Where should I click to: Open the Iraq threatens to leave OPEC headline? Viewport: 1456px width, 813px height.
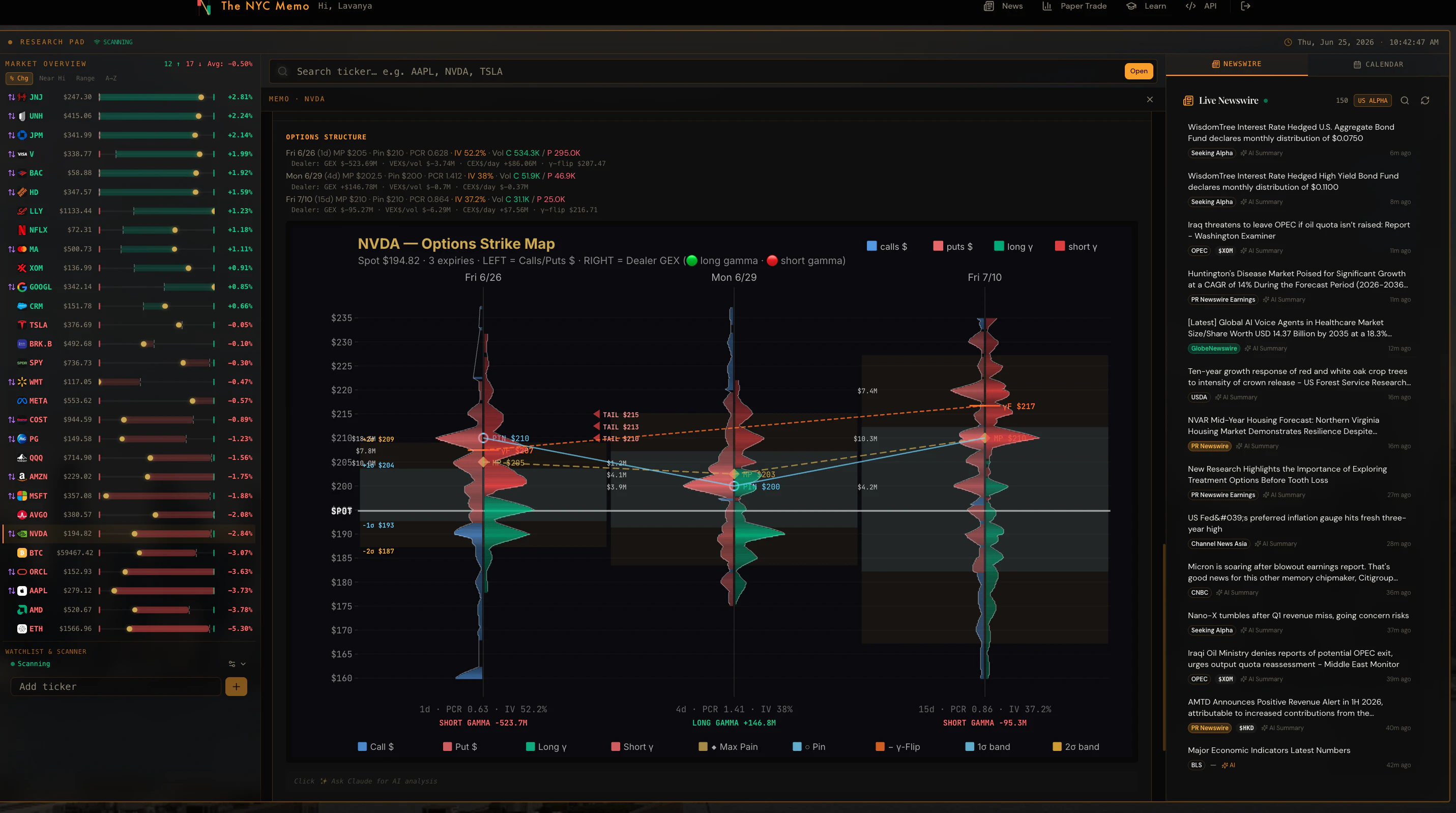coord(1299,230)
